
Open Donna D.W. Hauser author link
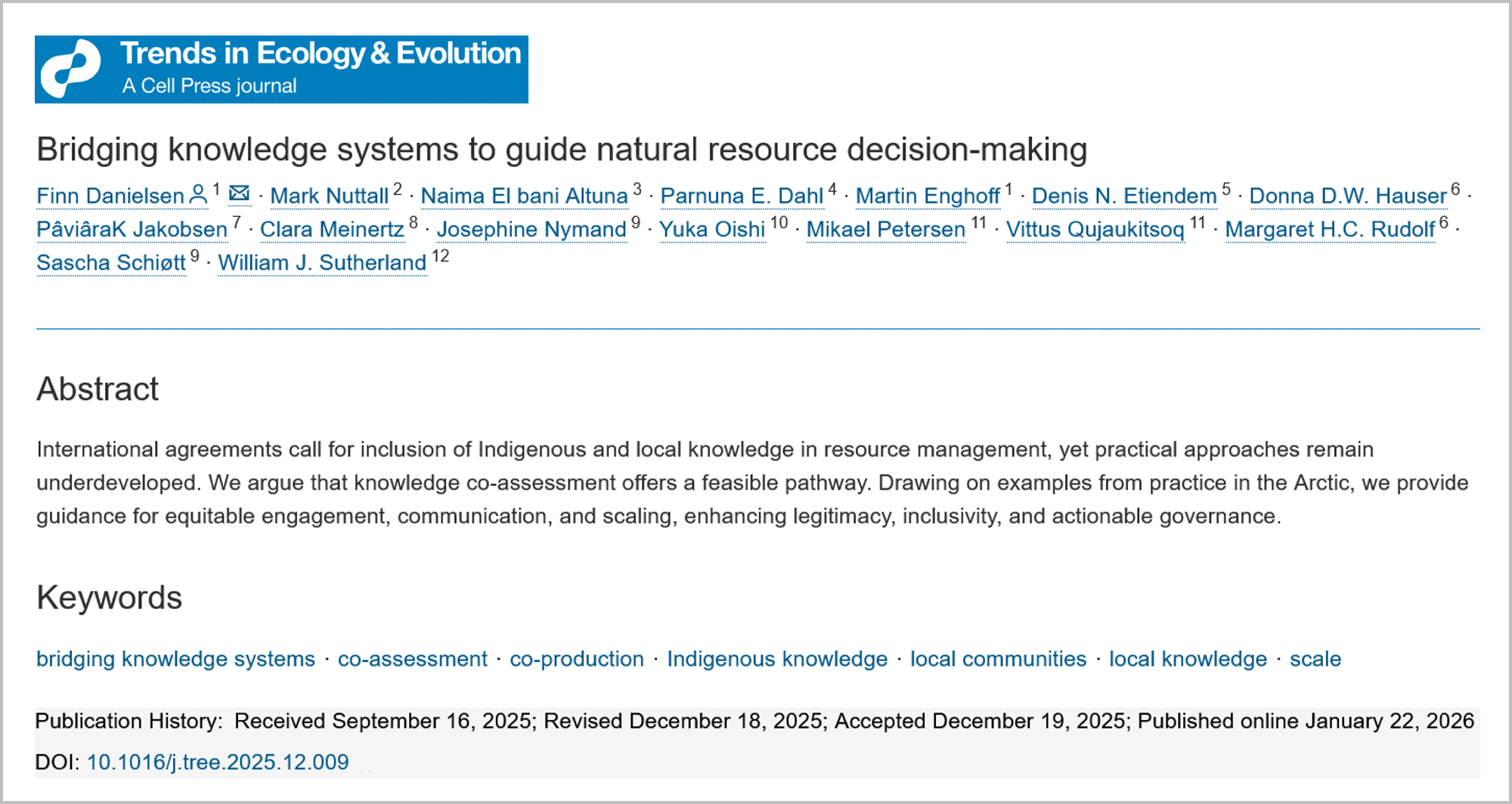coord(1347,196)
